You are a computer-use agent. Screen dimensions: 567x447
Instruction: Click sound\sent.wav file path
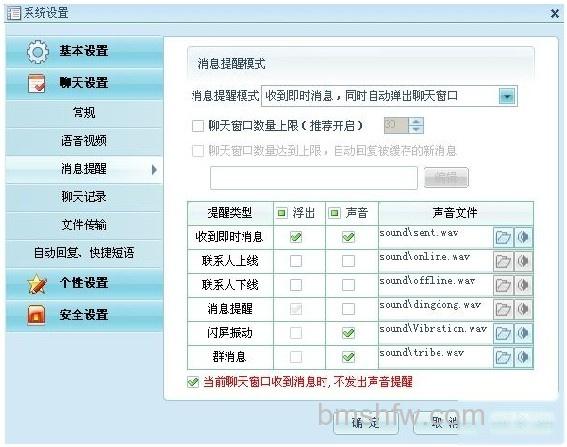pyautogui.click(x=419, y=233)
